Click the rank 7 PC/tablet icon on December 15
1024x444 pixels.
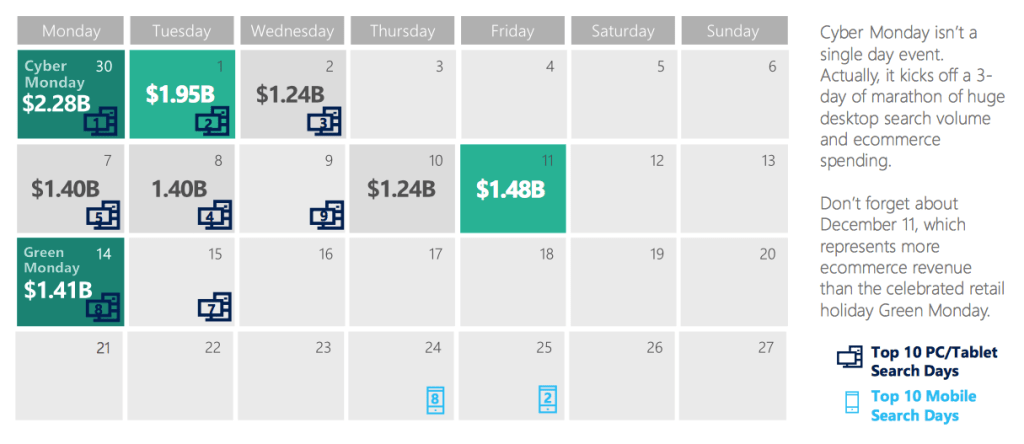pos(213,308)
